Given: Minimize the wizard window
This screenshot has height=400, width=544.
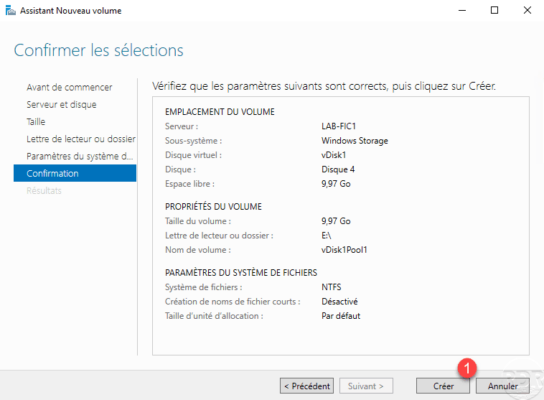Looking at the screenshot, I should (x=462, y=10).
